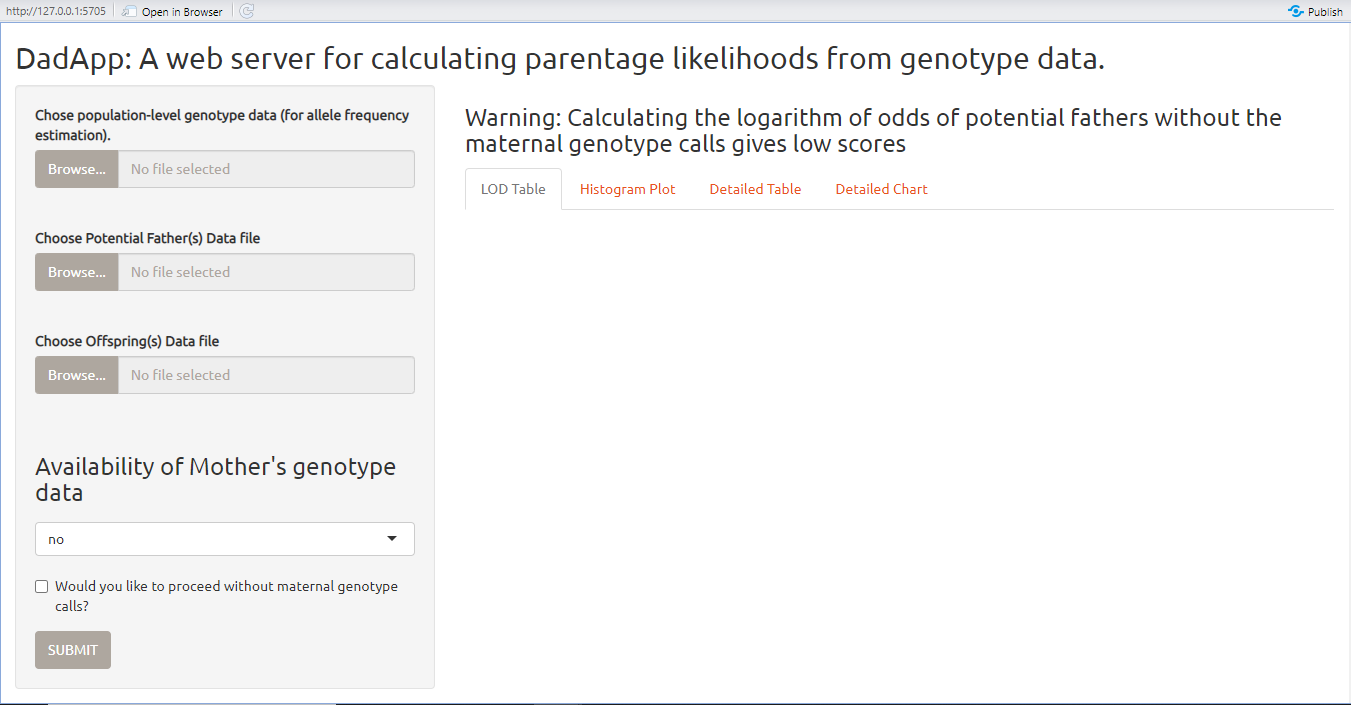This screenshot has height=705, width=1351.
Task: Switch to the Histogram Plot tab
Action: 628,189
